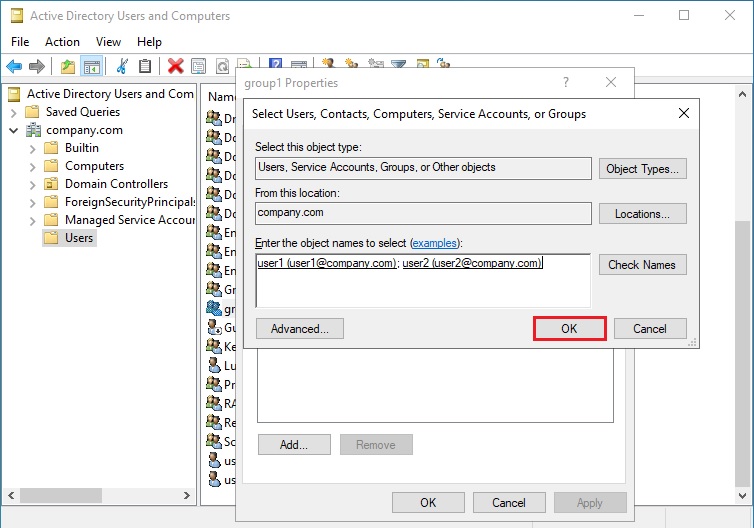
Task: Collapse the company.com domain node
Action: 14,130
